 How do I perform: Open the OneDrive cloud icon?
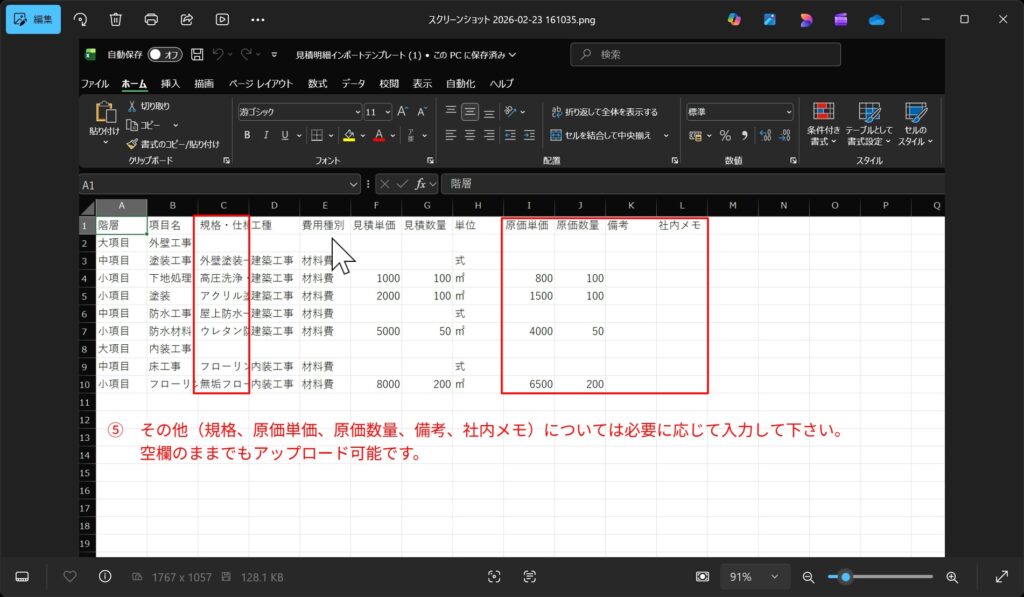click(x=877, y=19)
